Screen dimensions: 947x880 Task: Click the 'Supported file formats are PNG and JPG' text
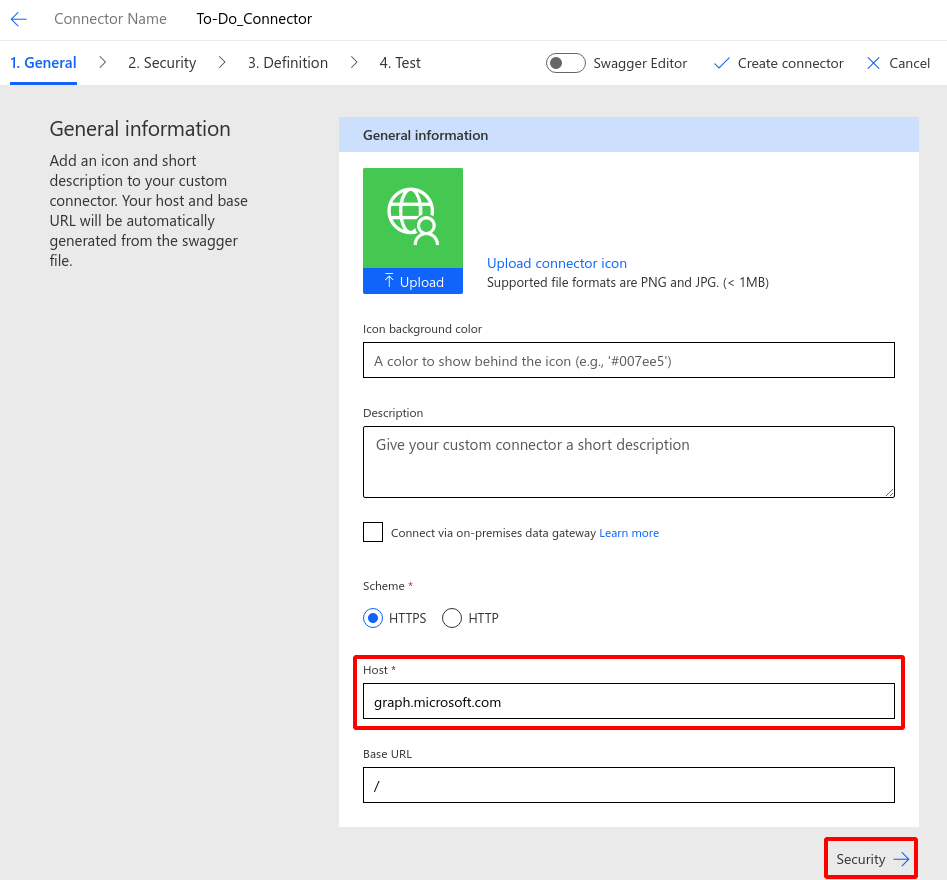coord(628,282)
